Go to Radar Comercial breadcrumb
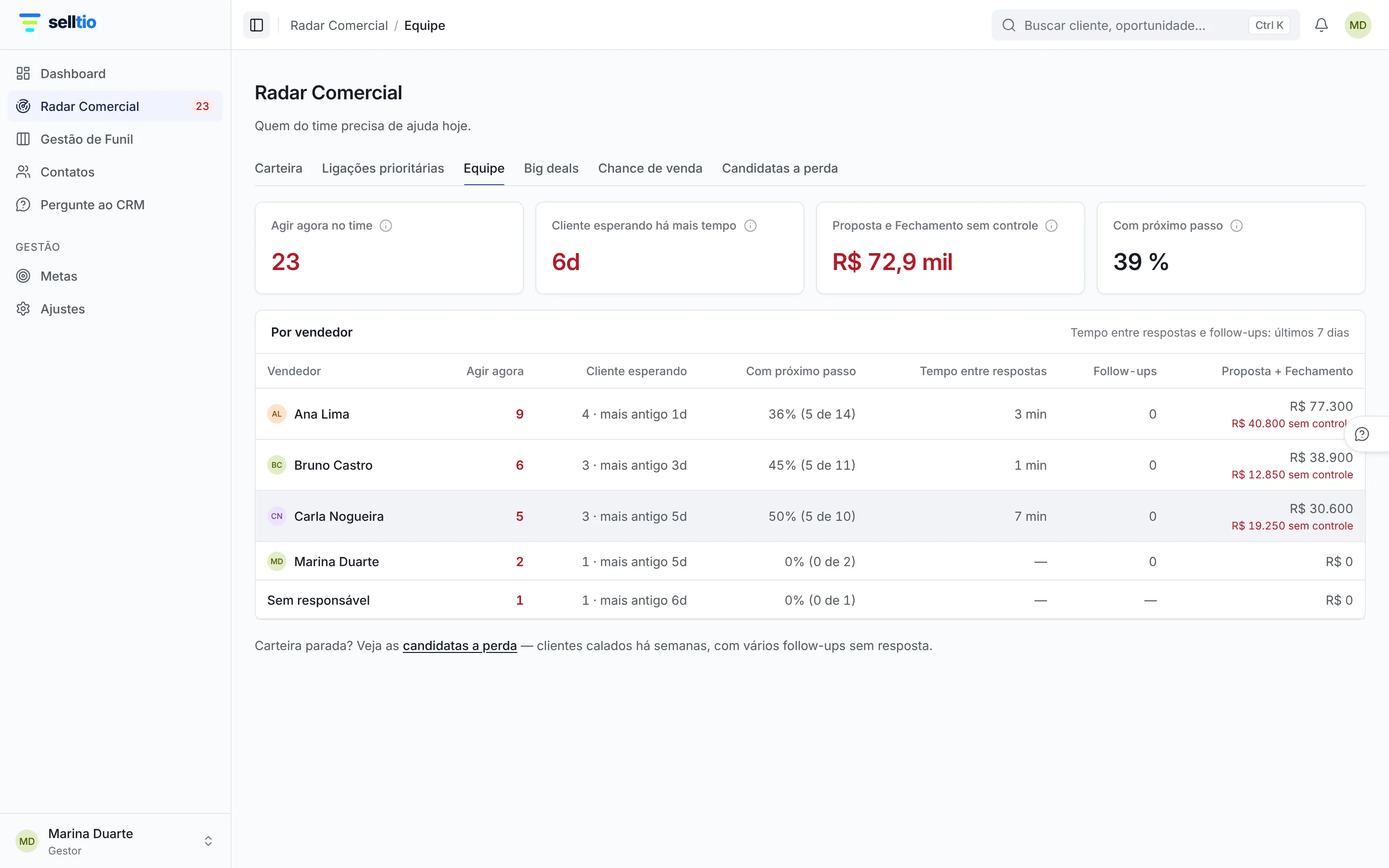This screenshot has height=868, width=1389. [339, 25]
